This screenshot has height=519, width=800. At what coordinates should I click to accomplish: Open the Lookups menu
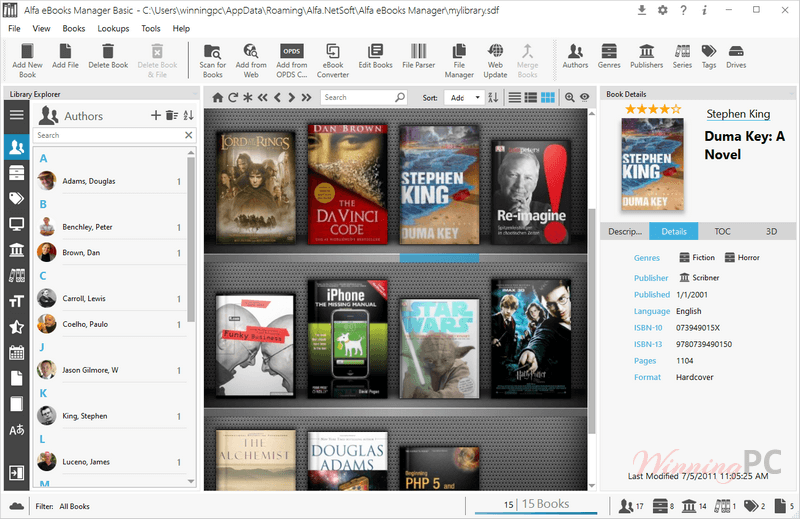click(x=113, y=29)
